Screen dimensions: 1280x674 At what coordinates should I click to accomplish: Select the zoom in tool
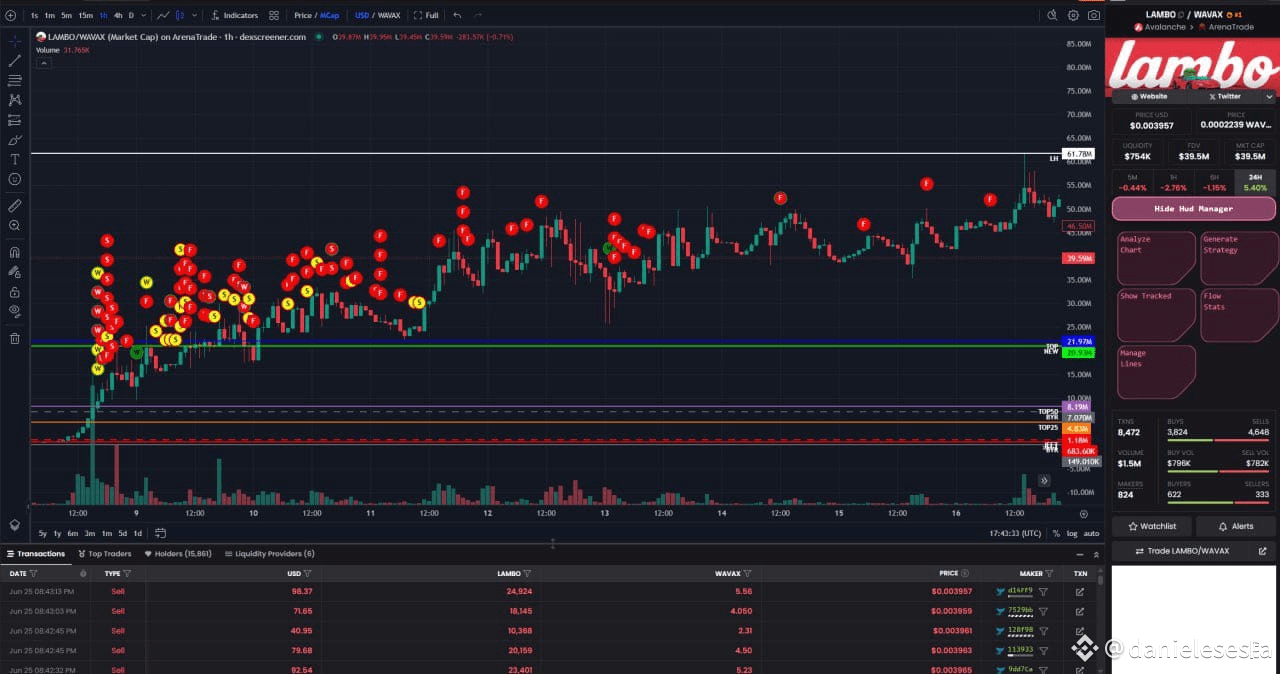(14, 225)
